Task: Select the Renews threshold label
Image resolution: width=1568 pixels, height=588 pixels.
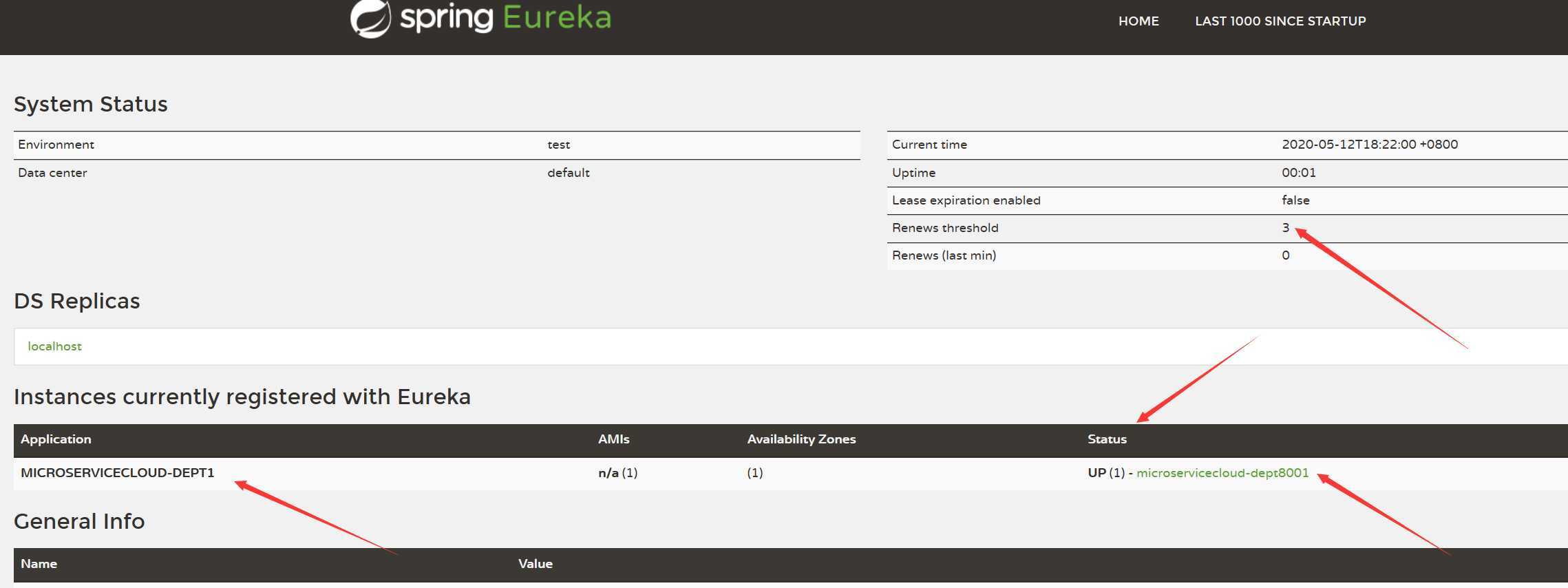Action: 945,228
